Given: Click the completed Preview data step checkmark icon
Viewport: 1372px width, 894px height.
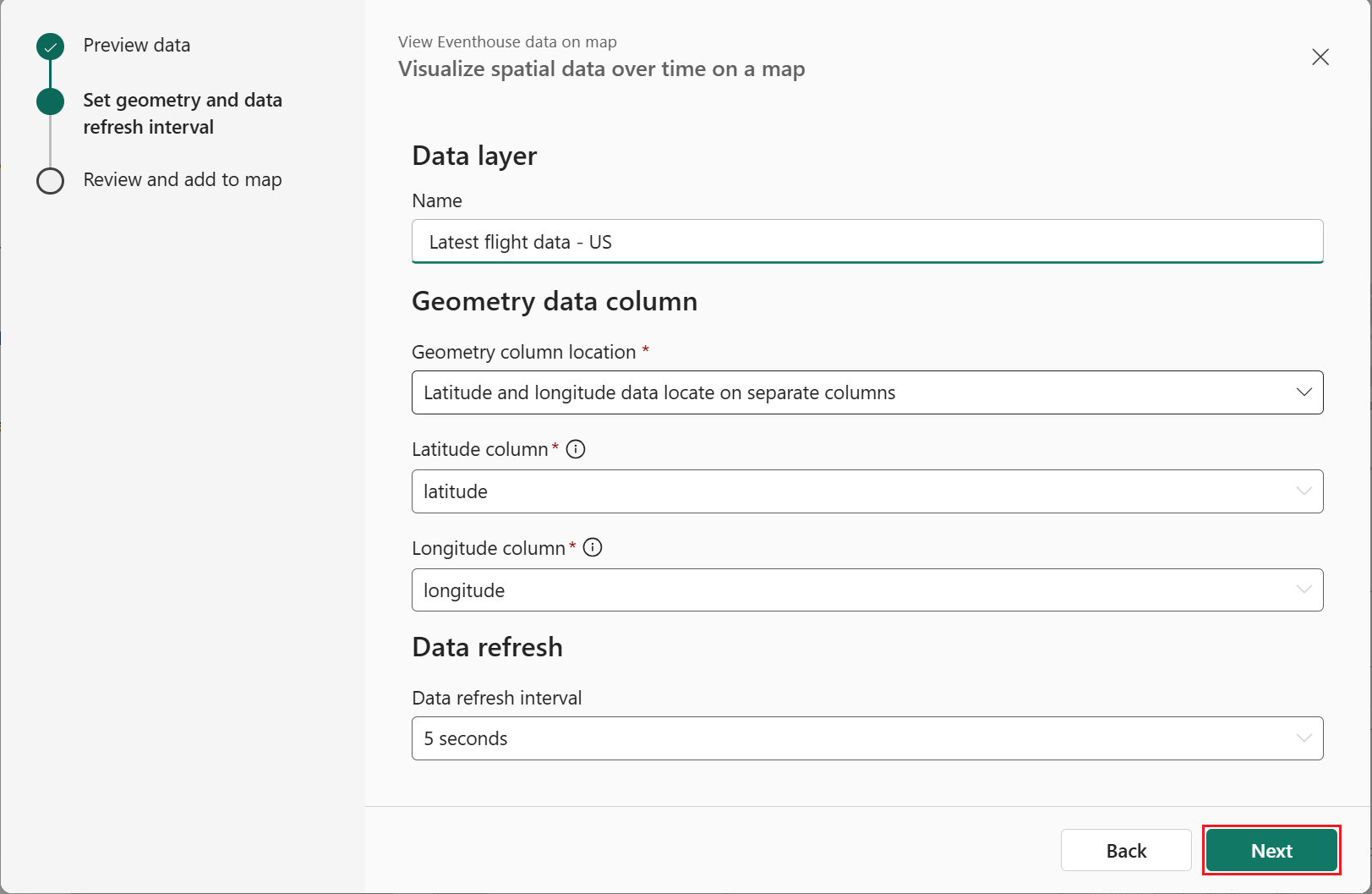Looking at the screenshot, I should click(50, 47).
